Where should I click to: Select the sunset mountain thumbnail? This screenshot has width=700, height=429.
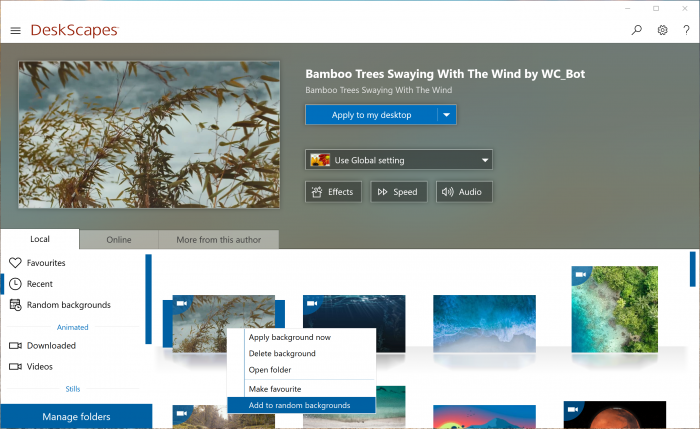point(484,417)
